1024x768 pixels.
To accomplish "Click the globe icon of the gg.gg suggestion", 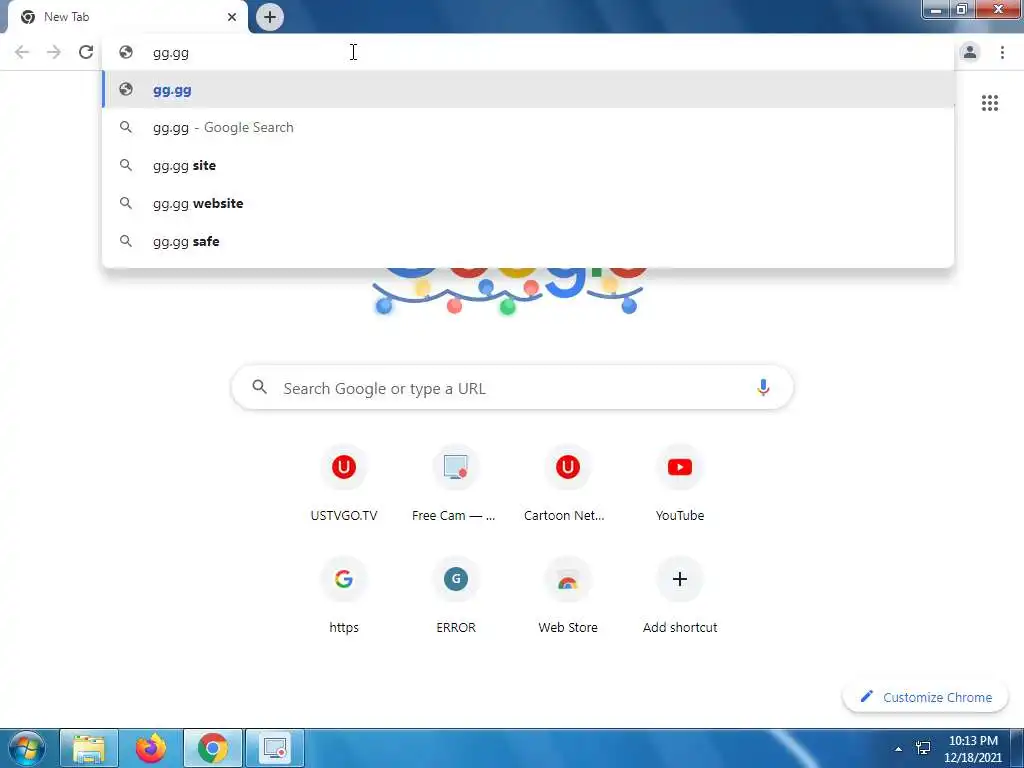I will click(126, 89).
